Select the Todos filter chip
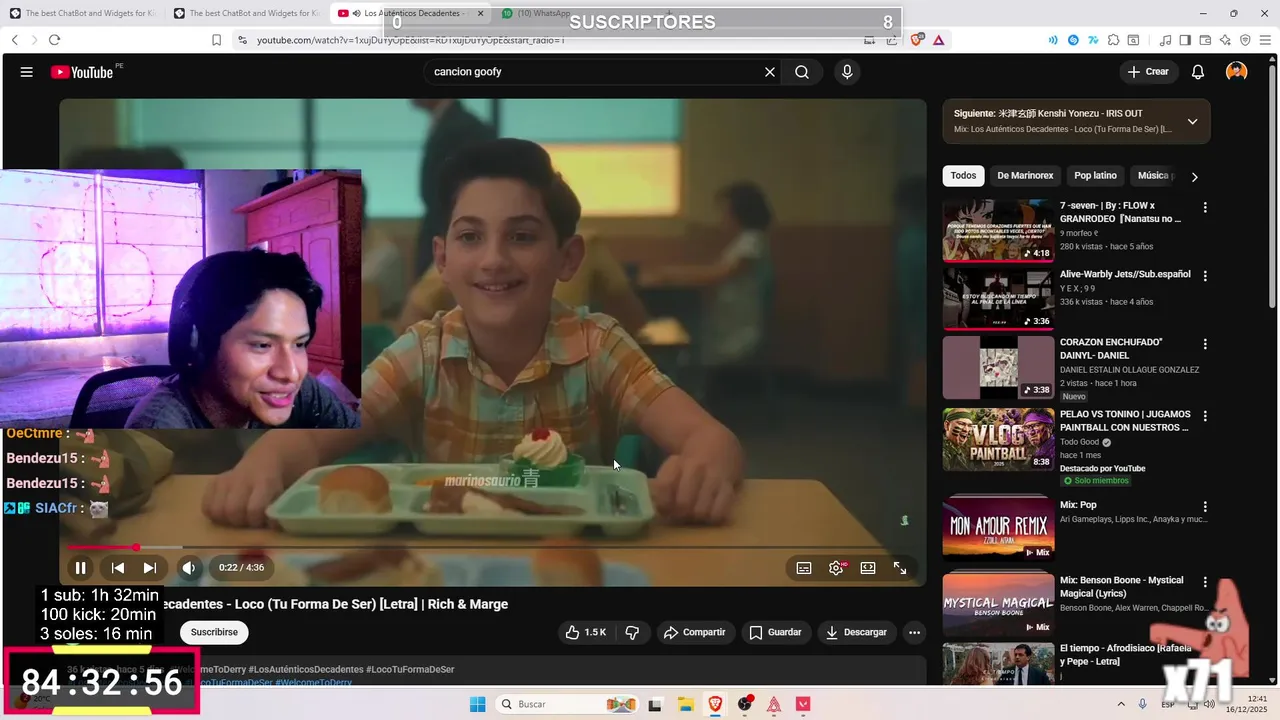 pyautogui.click(x=963, y=175)
